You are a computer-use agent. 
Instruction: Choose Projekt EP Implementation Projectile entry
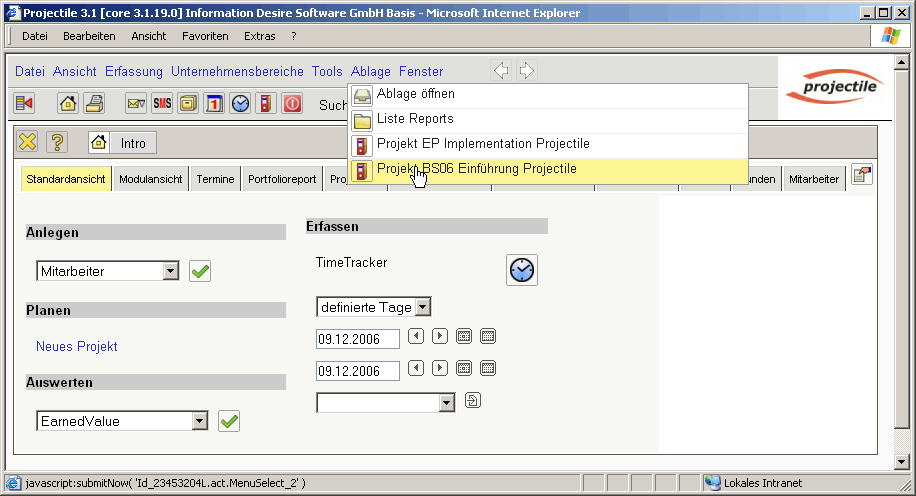(549, 146)
